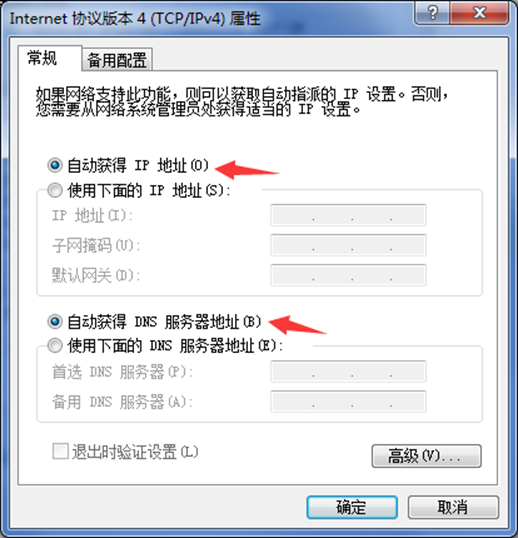Enable 退出时验证设置 checkbox

tap(60, 451)
